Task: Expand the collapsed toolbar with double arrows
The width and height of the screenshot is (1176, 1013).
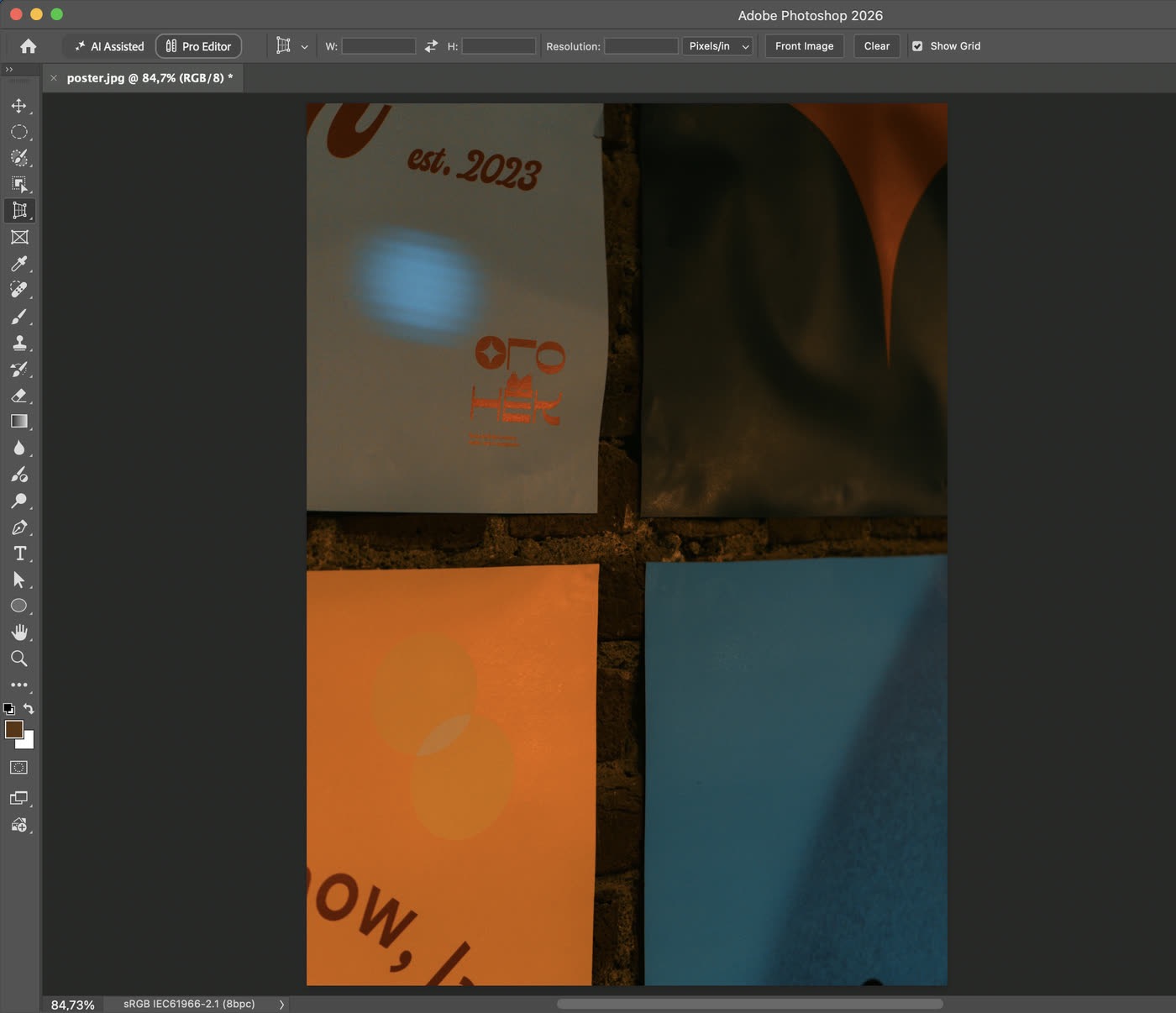Action: [x=9, y=69]
